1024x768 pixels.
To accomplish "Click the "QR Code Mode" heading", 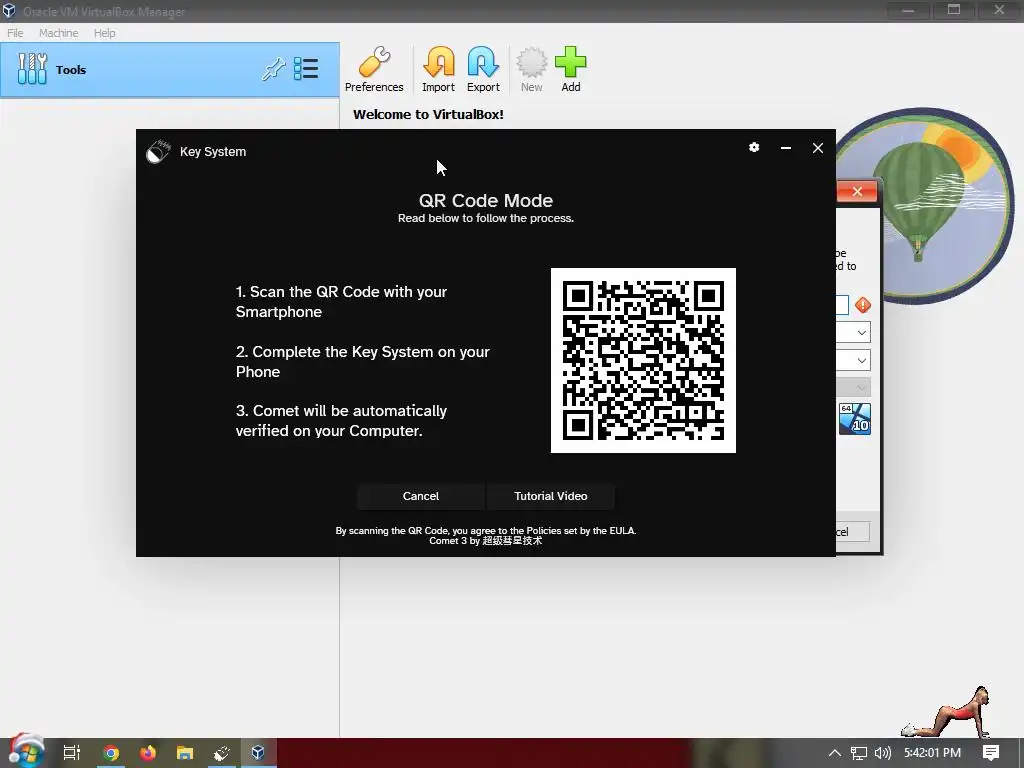I will pos(486,200).
